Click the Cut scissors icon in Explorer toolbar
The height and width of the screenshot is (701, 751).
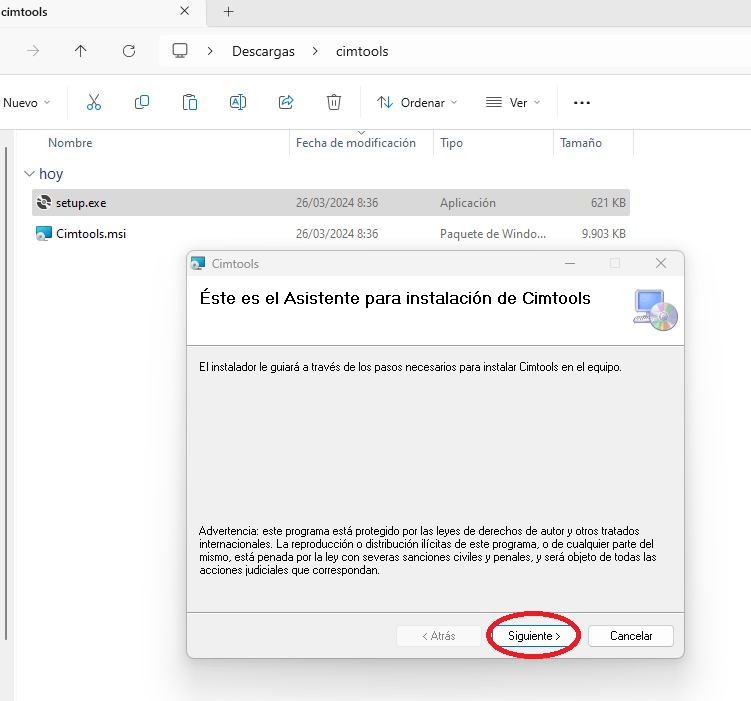[94, 102]
